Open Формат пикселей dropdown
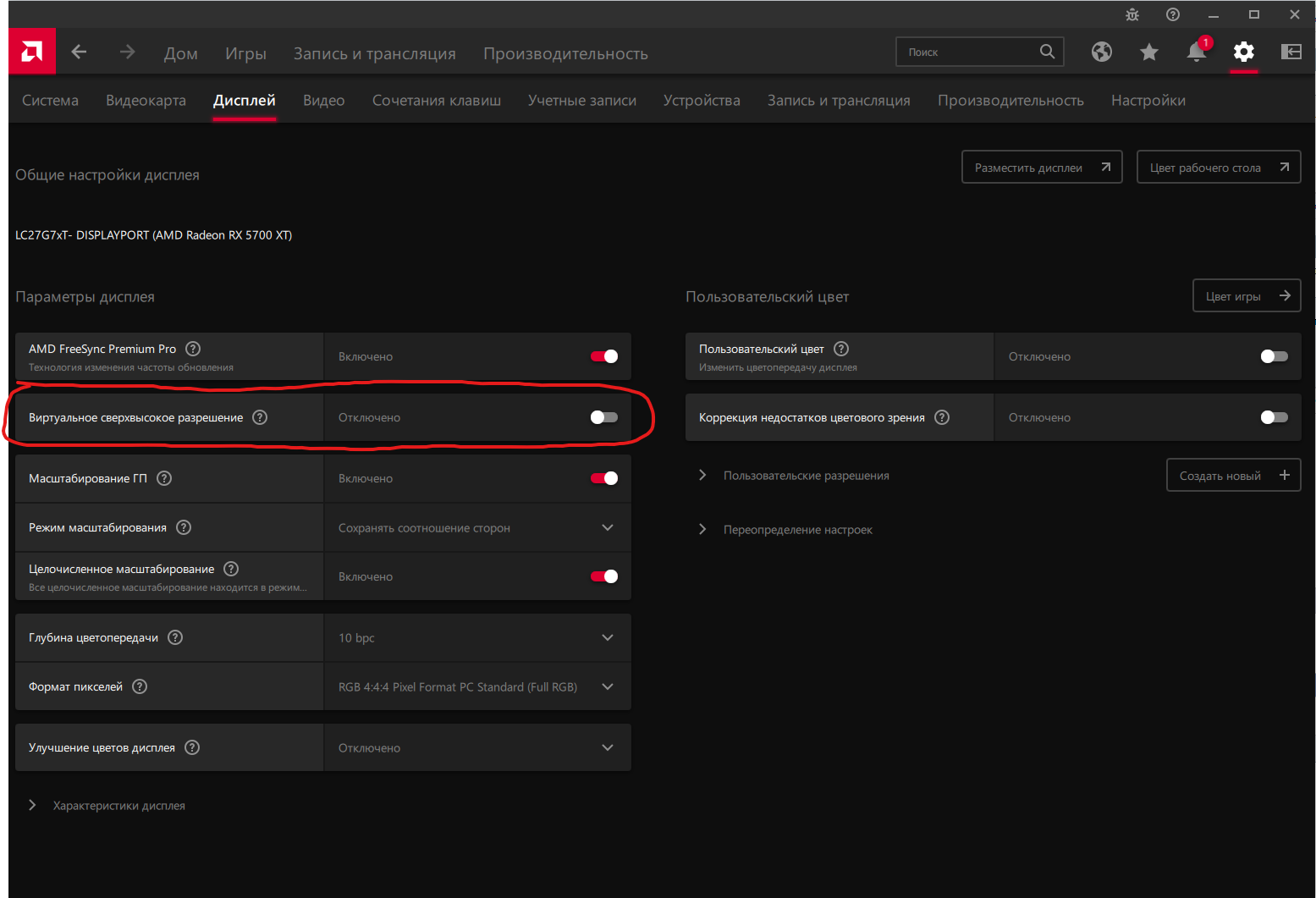Screen dimensions: 1316x898 click(478, 686)
